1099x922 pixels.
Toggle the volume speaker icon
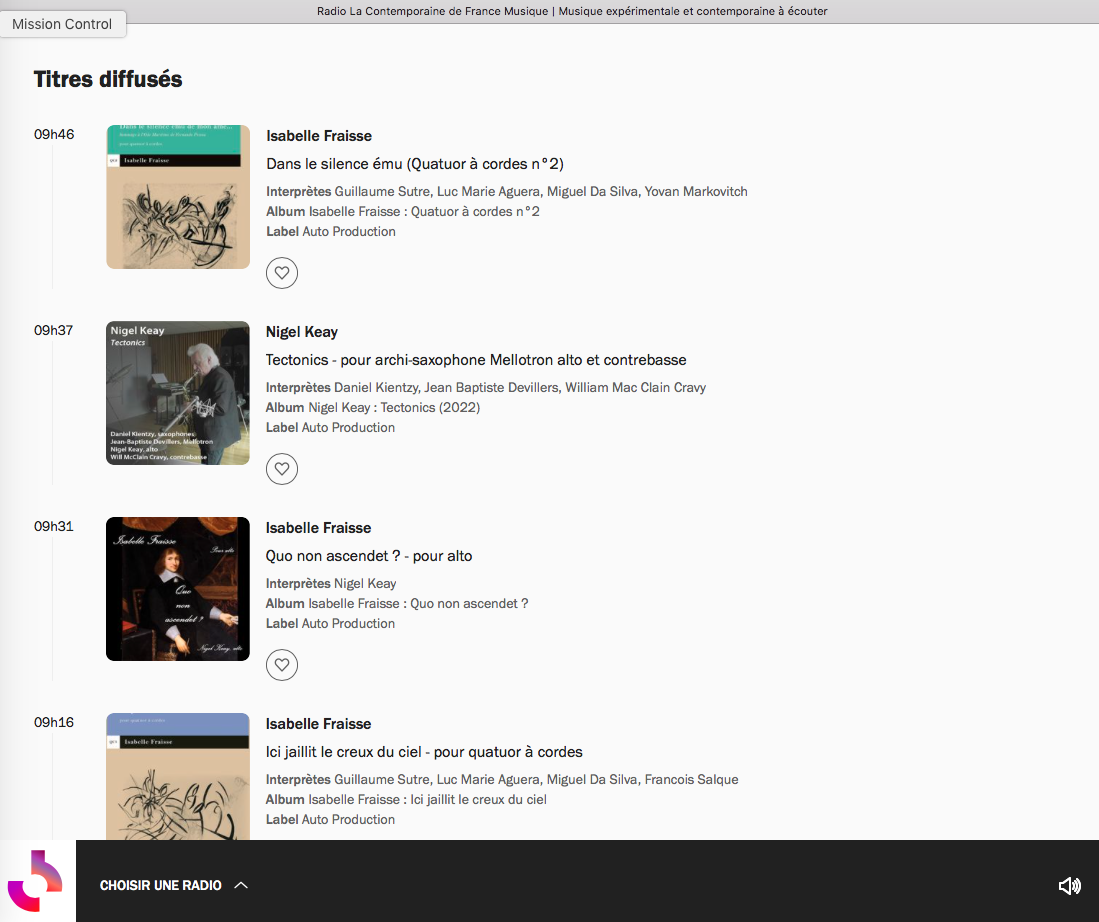1069,886
